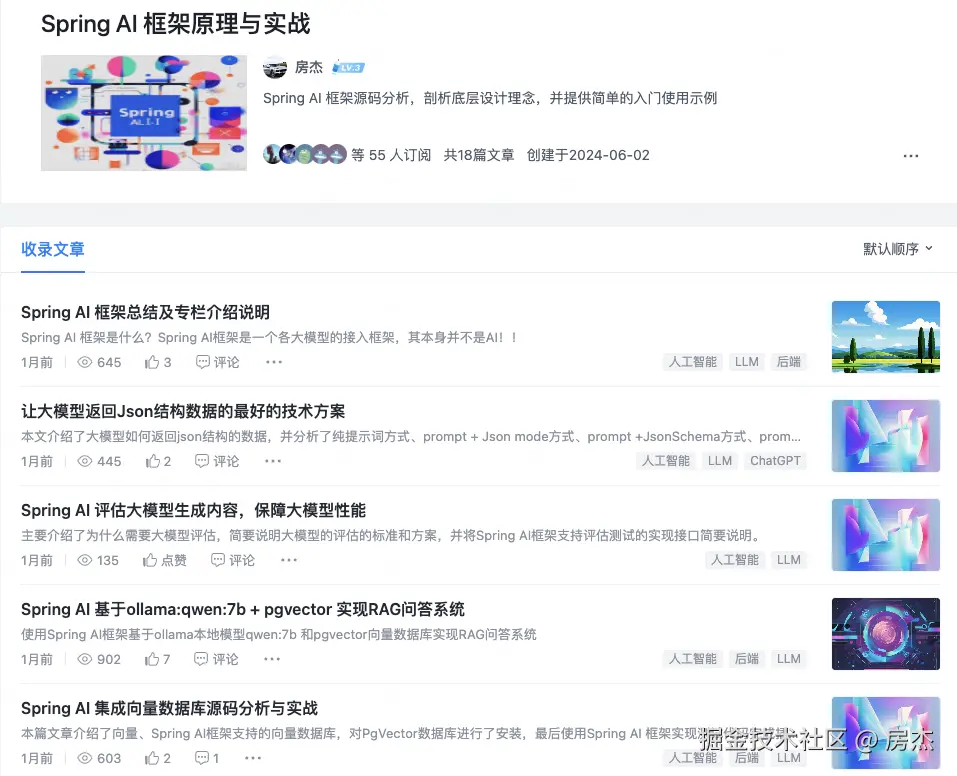
Task: Click LLM tag on ollama RAG article
Action: [x=789, y=658]
